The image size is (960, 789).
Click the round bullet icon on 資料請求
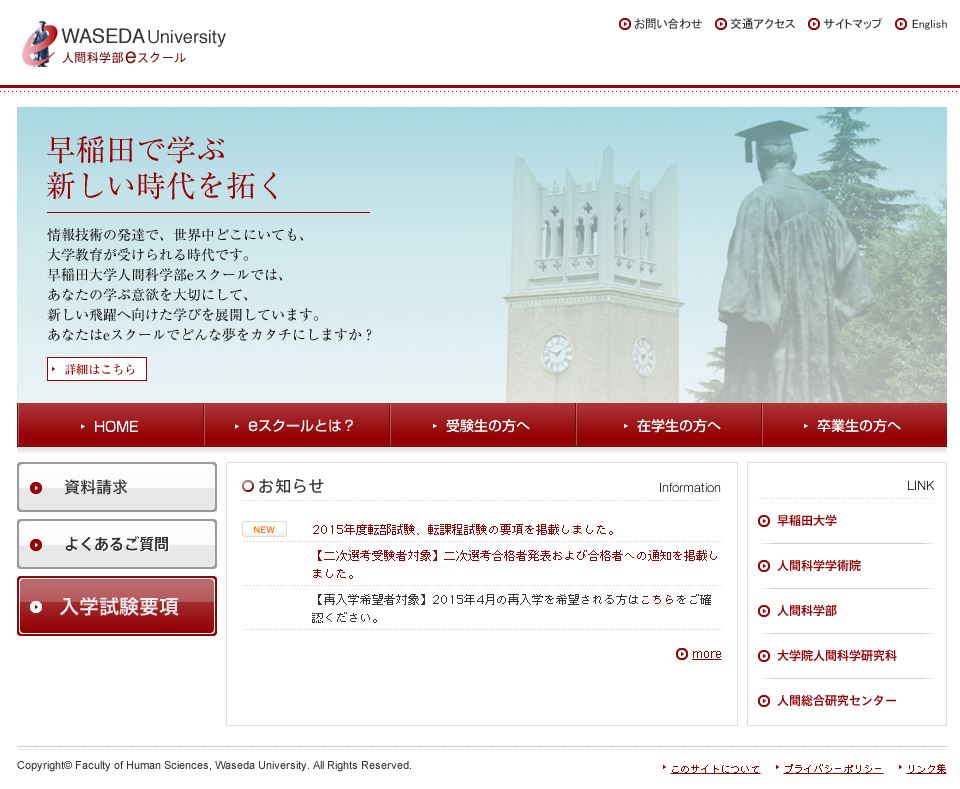point(36,488)
